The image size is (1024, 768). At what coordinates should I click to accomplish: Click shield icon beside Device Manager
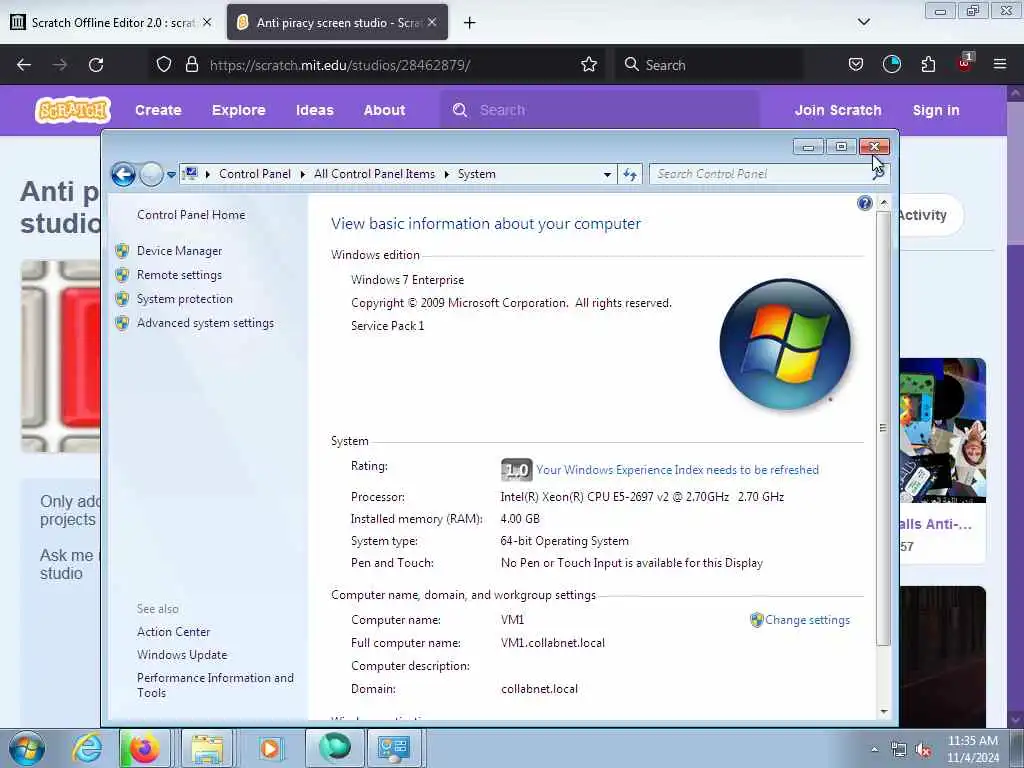coord(122,251)
